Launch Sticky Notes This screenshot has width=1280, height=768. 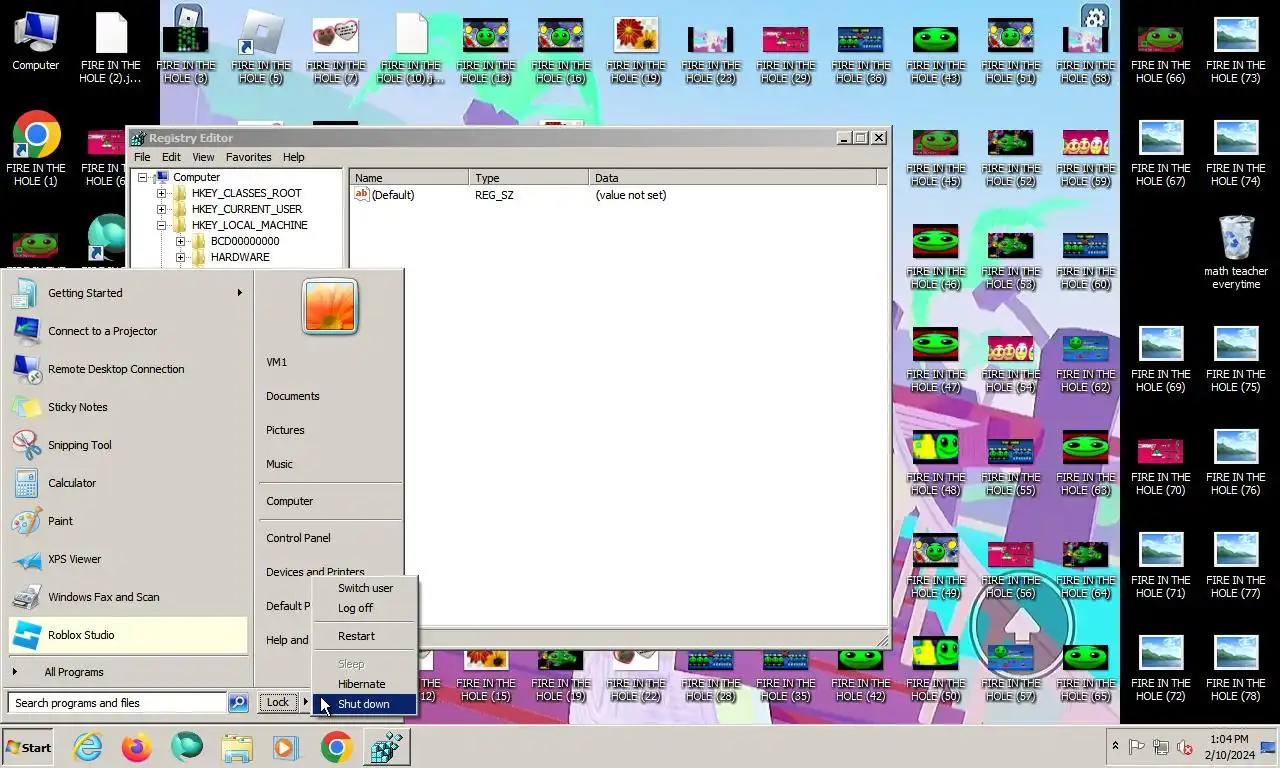127,407
